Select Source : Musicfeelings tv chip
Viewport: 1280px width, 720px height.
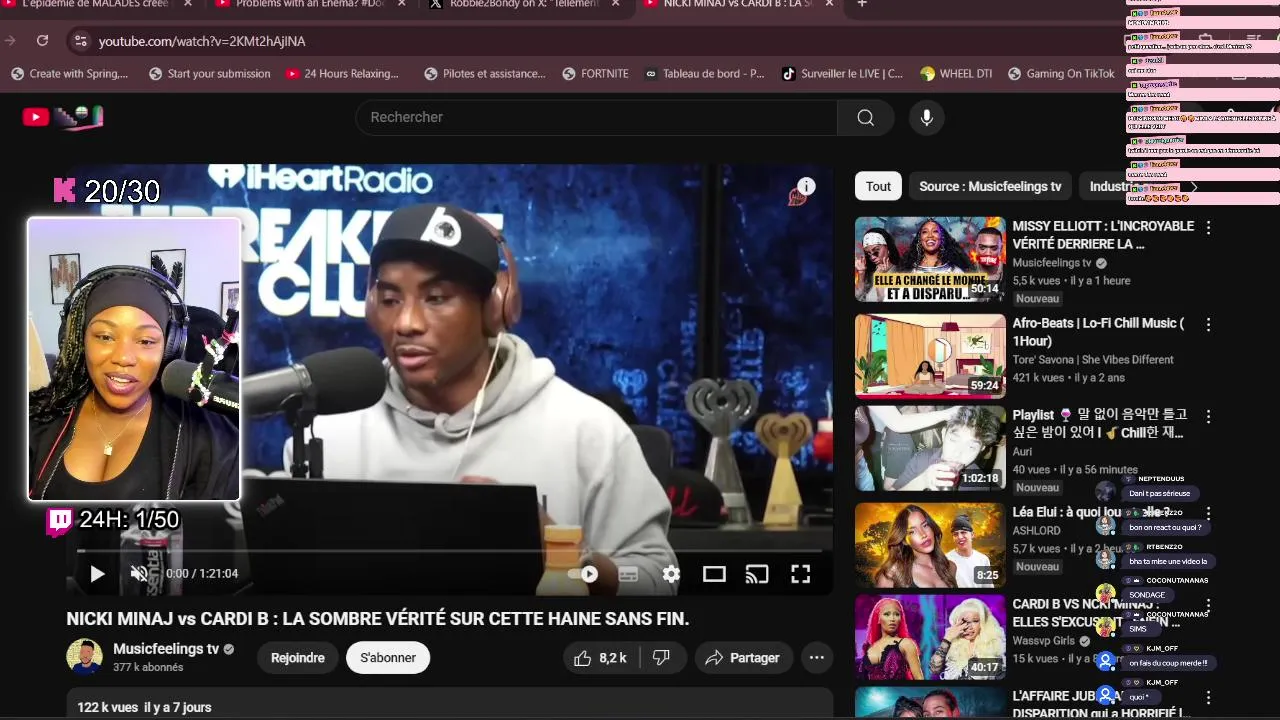coord(990,186)
